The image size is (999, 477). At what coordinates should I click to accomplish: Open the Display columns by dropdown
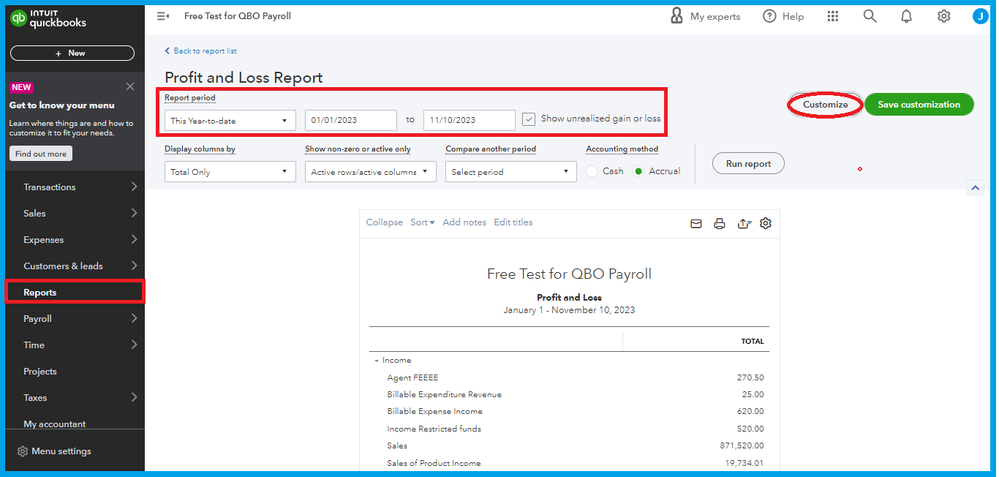pyautogui.click(x=230, y=172)
